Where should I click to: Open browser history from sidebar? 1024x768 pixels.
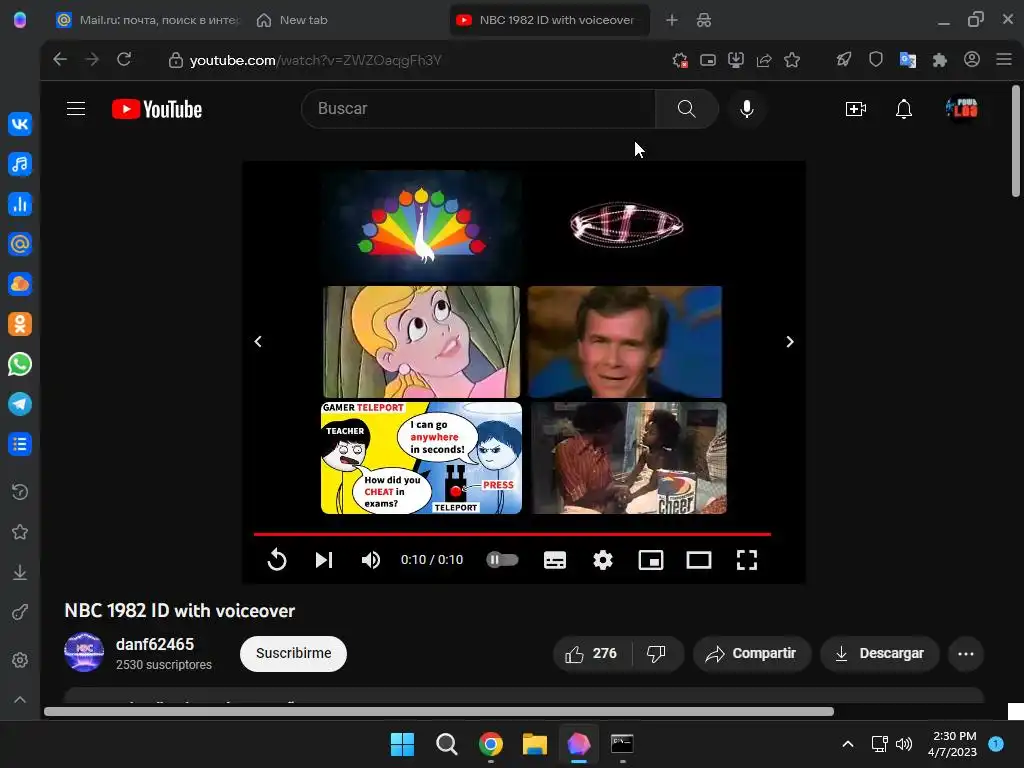pos(20,492)
